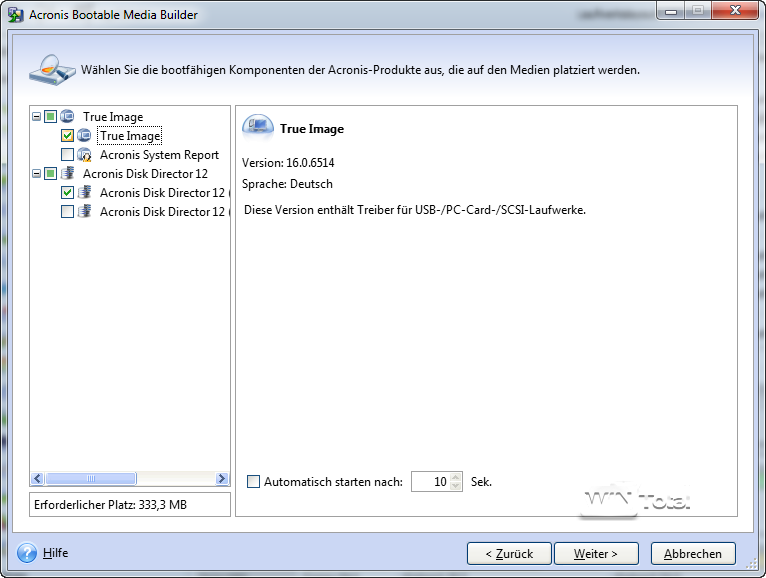The width and height of the screenshot is (766, 578).
Task: Enable the Automatisch starten nach checkbox
Action: click(x=253, y=482)
